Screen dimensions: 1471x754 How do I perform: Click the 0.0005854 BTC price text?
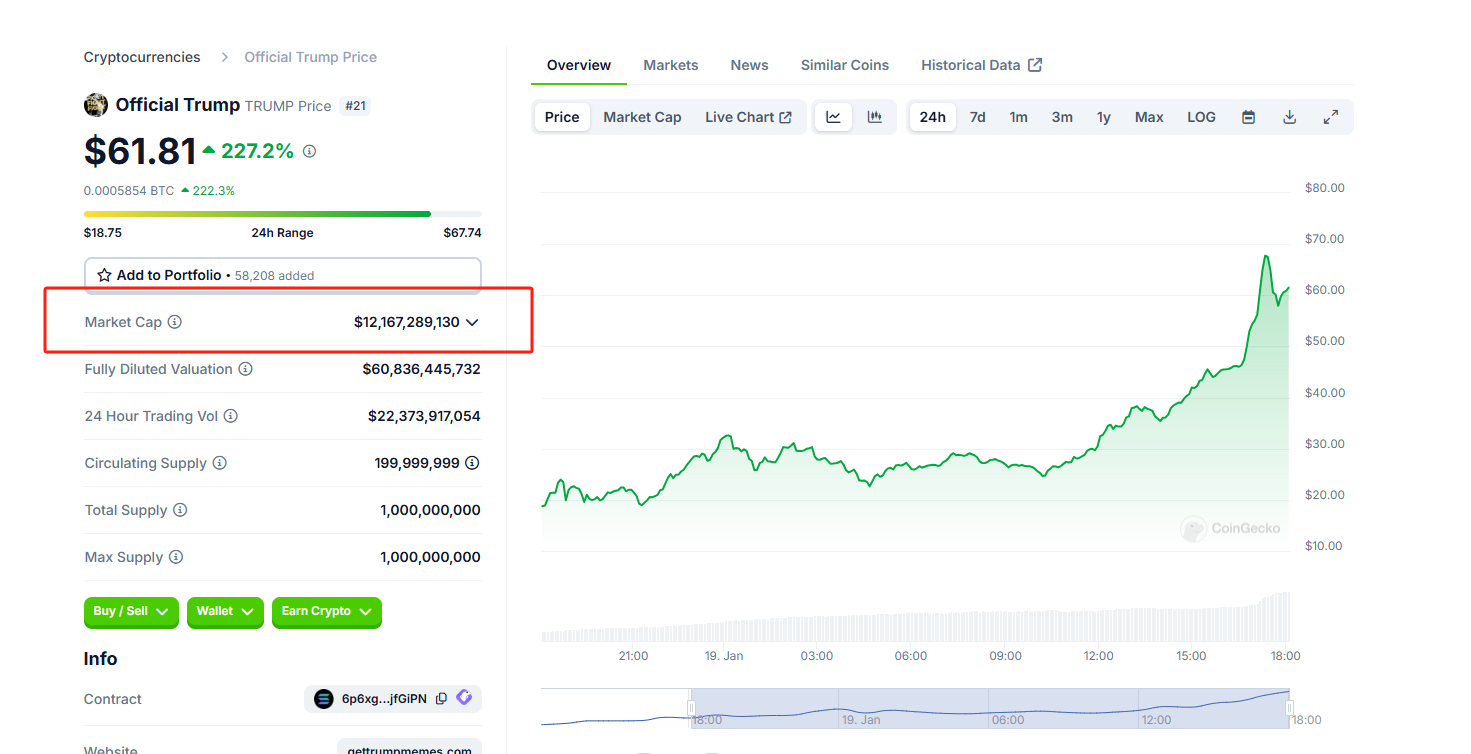point(129,190)
